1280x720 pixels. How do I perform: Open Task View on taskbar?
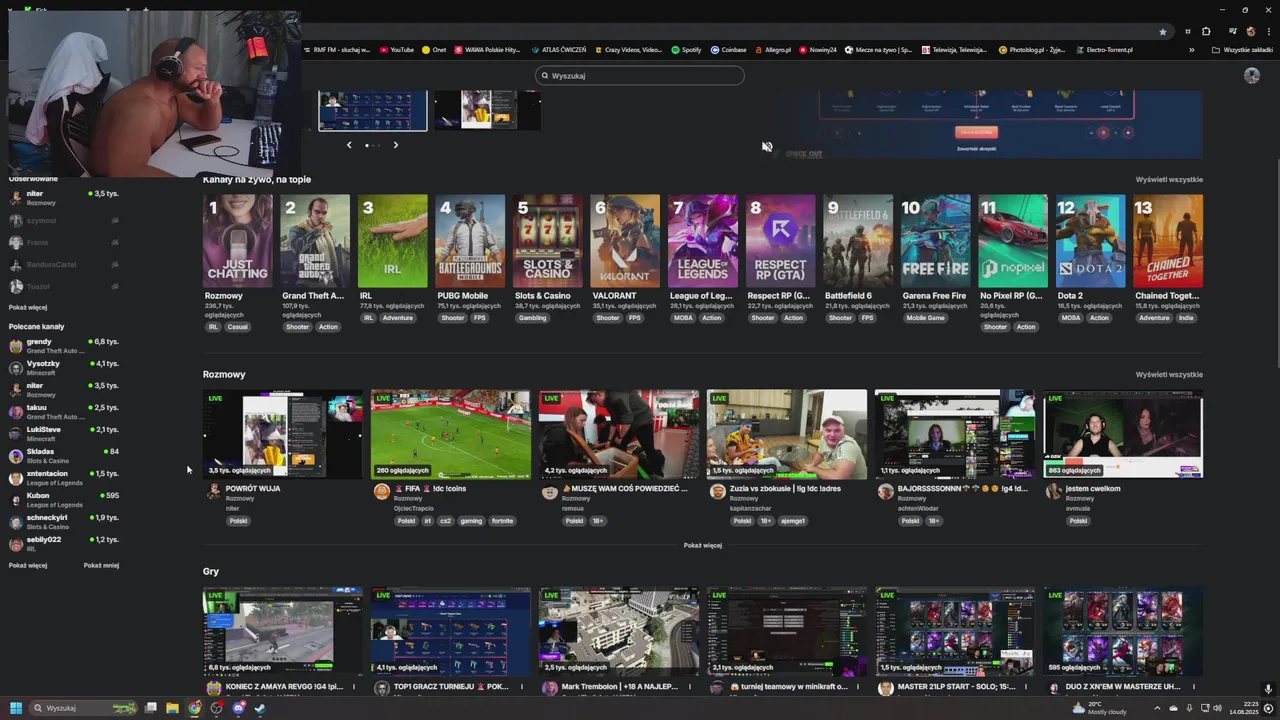(x=151, y=708)
